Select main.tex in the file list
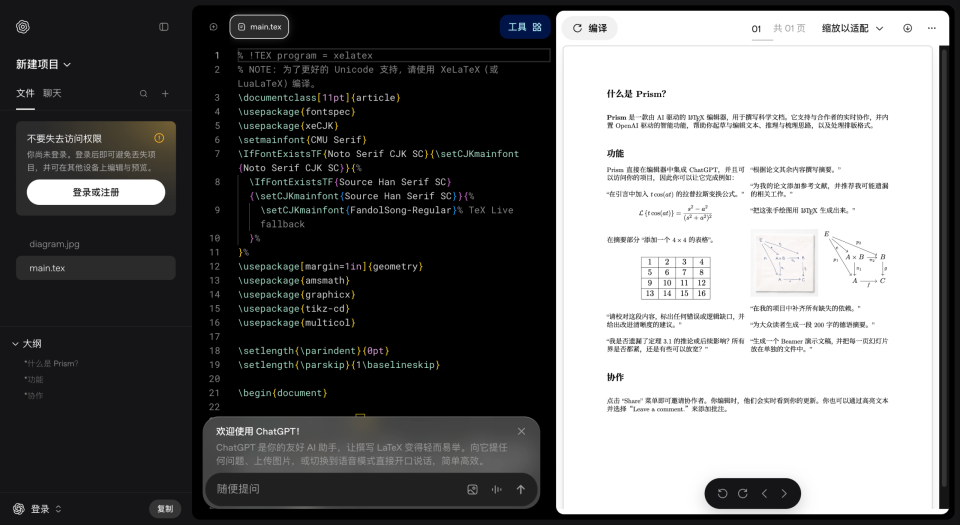The width and height of the screenshot is (960, 525). [96, 268]
